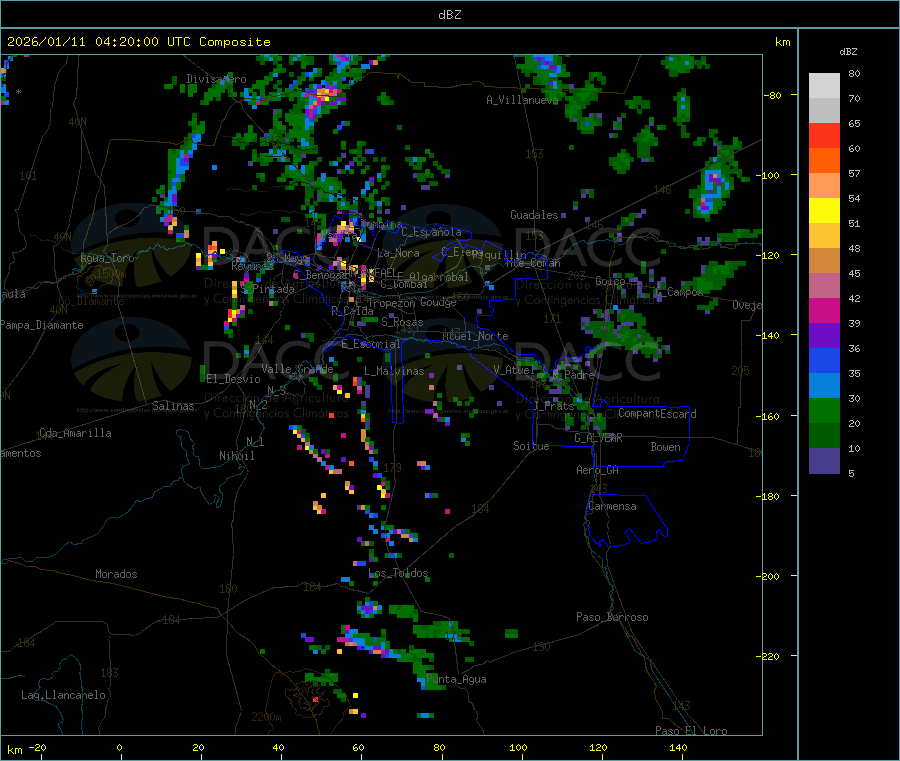
Task: Click the C_Española place label
Action: tap(431, 232)
